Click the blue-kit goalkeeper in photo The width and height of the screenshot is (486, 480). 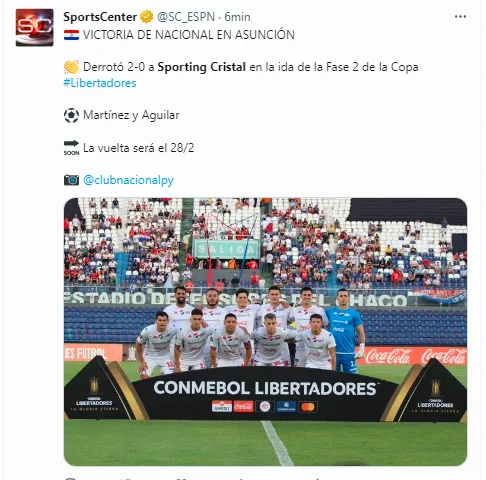coord(345,330)
